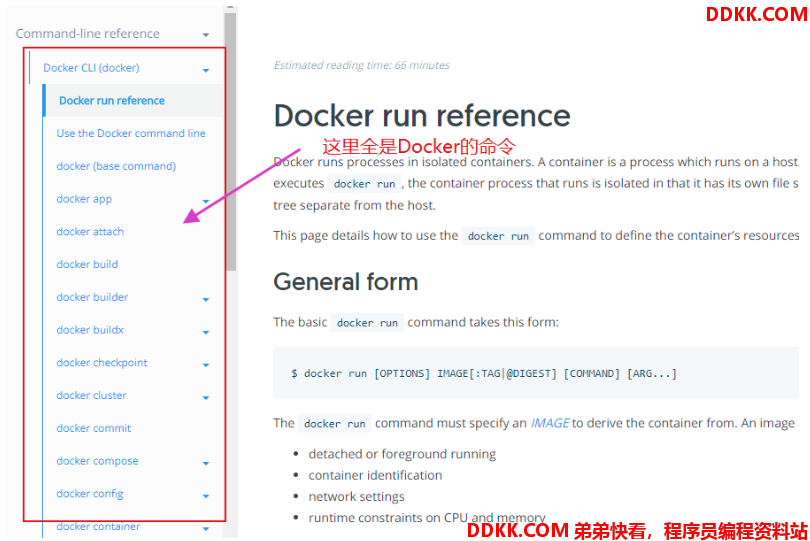Open docker (base command) page
The width and height of the screenshot is (810, 541).
tap(116, 166)
